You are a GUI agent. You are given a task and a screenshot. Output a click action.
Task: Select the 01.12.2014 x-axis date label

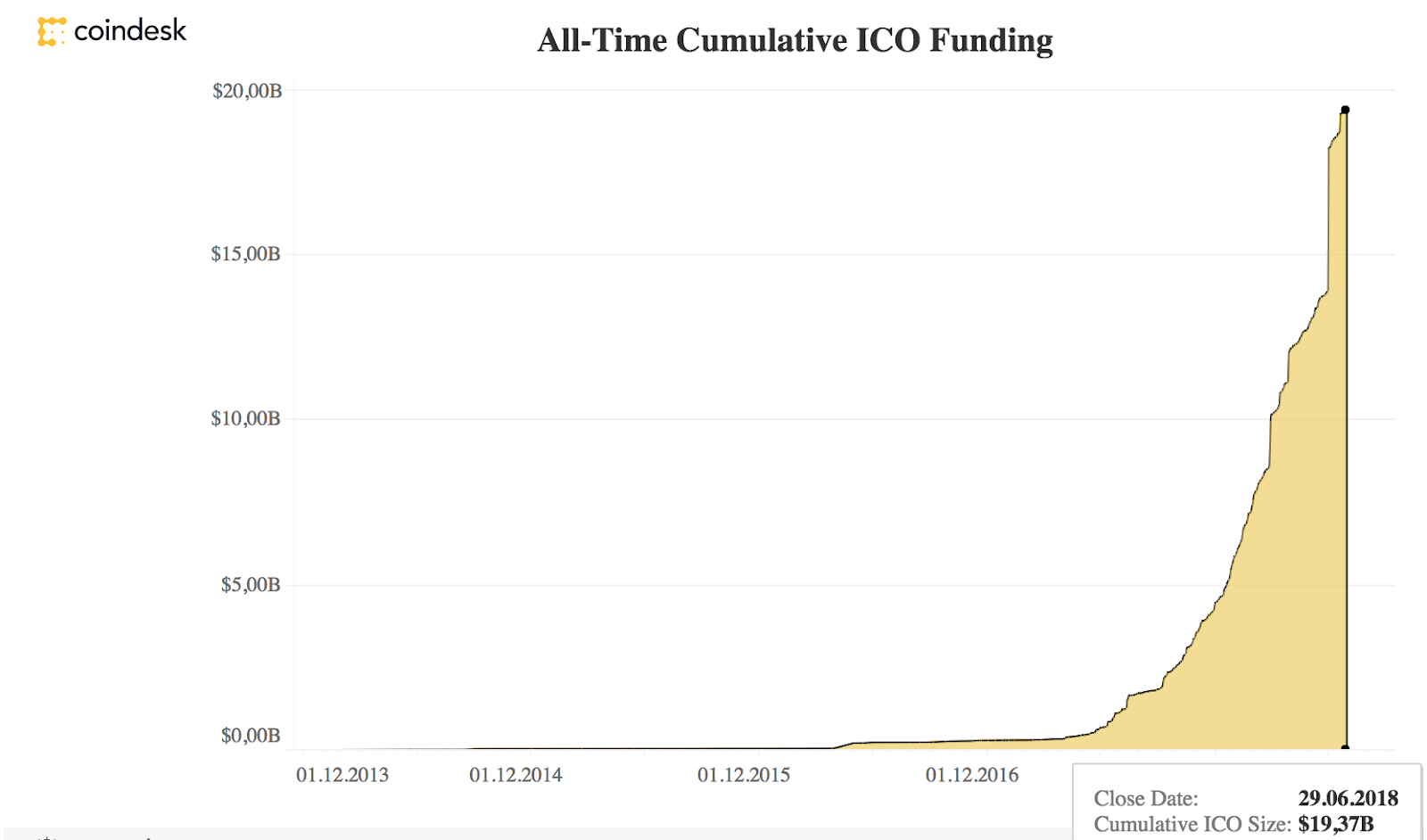pyautogui.click(x=516, y=775)
